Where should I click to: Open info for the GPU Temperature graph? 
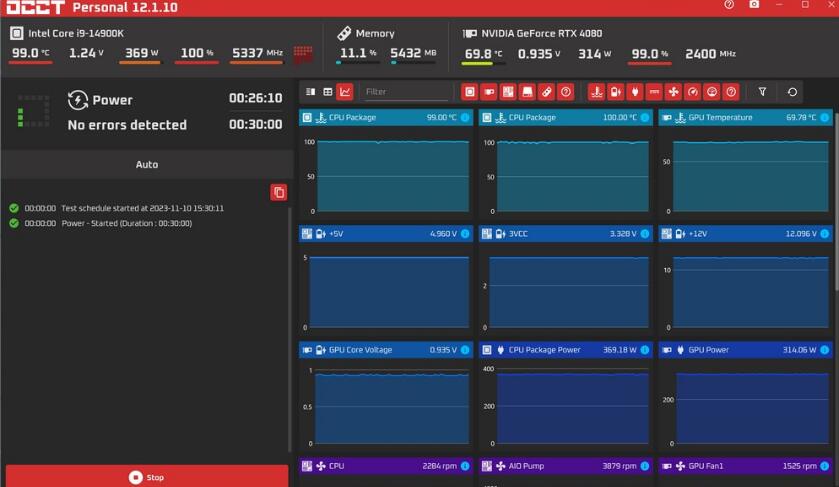(825, 117)
